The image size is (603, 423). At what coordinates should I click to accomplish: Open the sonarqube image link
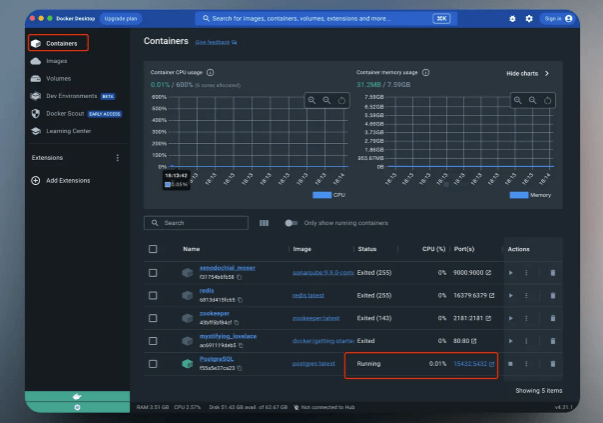coord(323,273)
